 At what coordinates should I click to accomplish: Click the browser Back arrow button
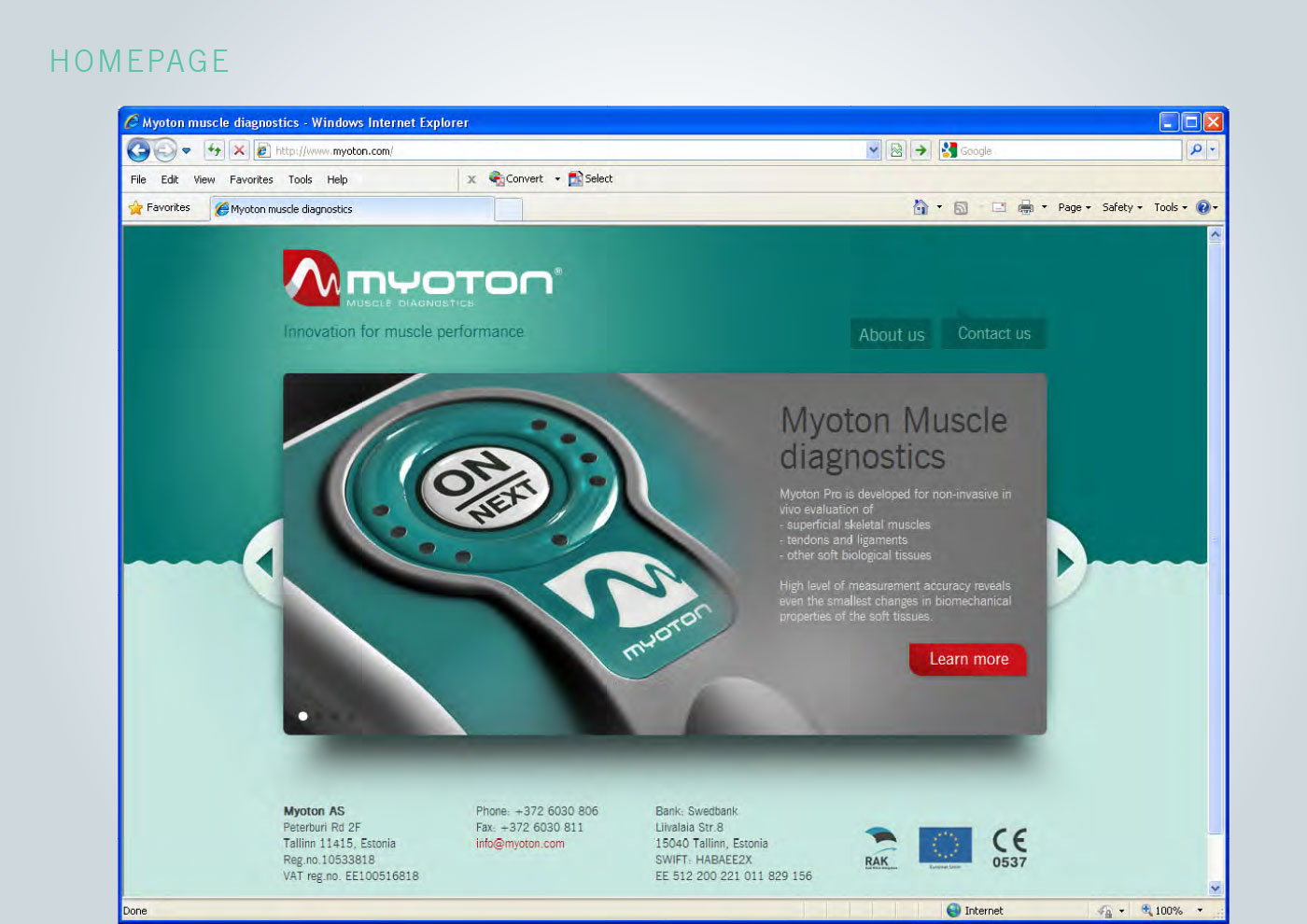(x=138, y=150)
